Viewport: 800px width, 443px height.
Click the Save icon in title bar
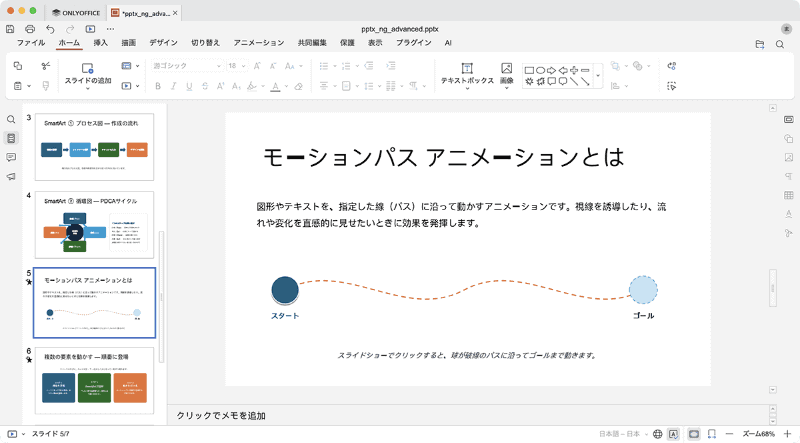[10, 29]
